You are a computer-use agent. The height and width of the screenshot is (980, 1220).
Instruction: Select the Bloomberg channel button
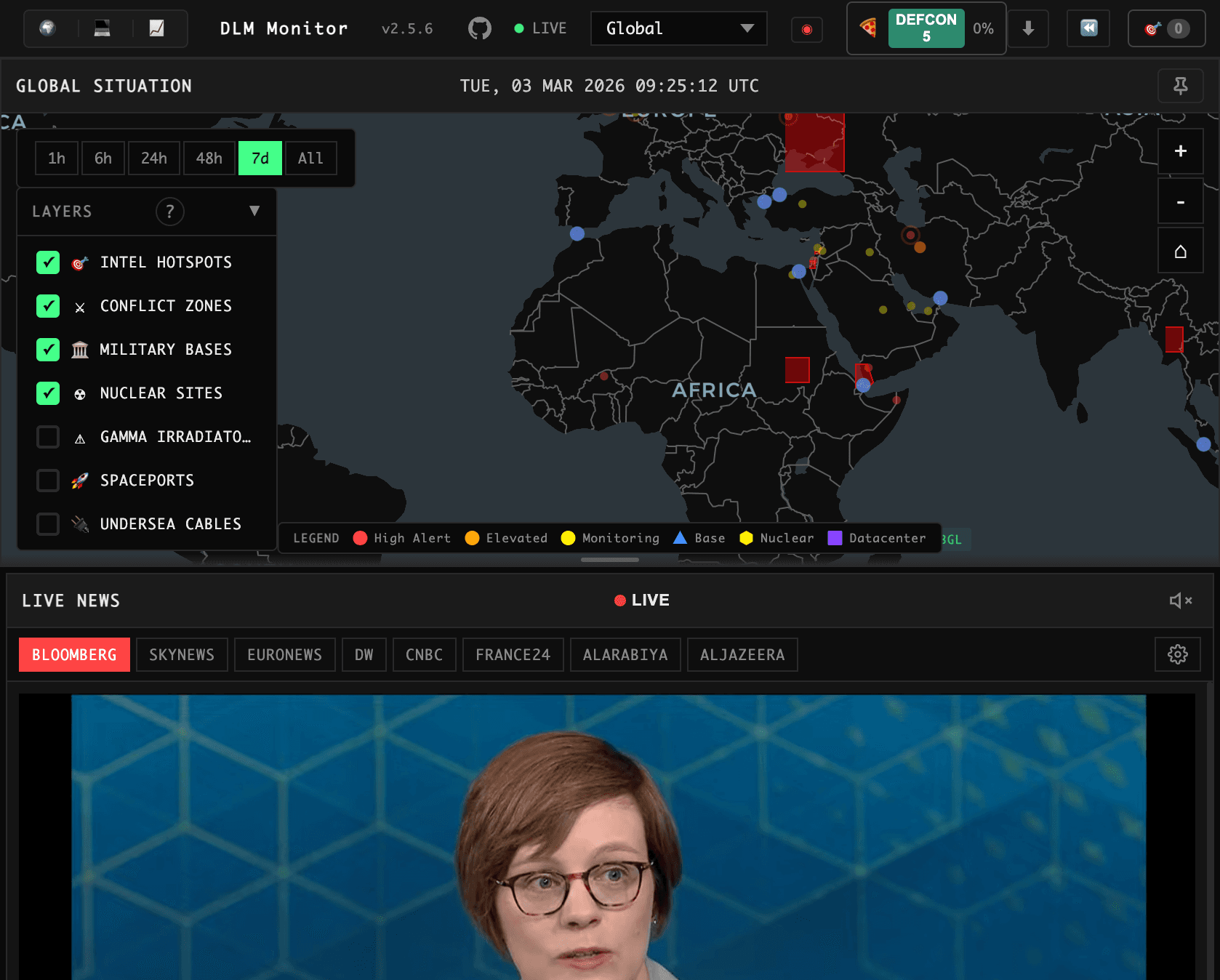pos(74,655)
